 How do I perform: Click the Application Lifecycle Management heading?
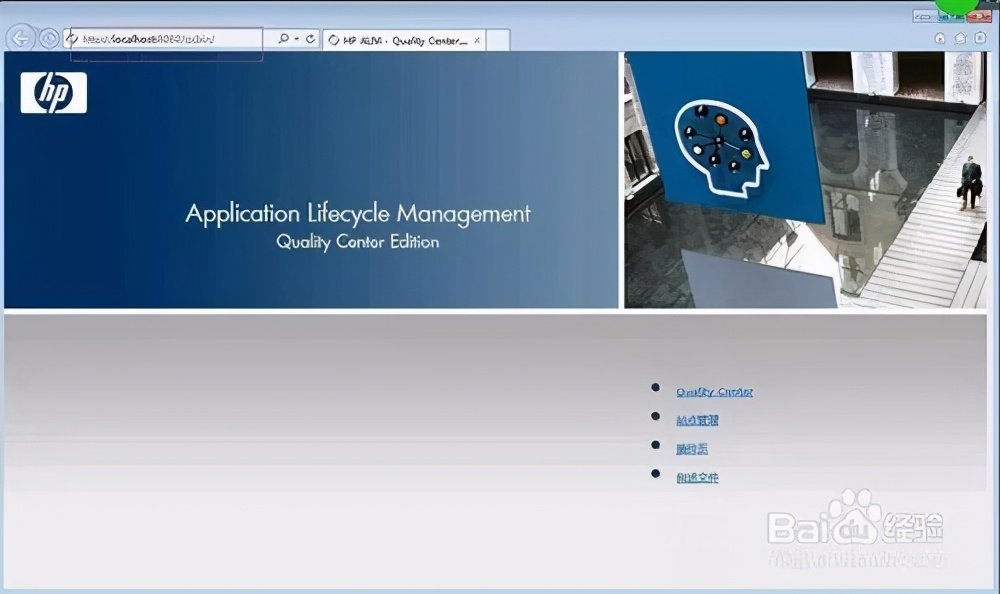[358, 214]
